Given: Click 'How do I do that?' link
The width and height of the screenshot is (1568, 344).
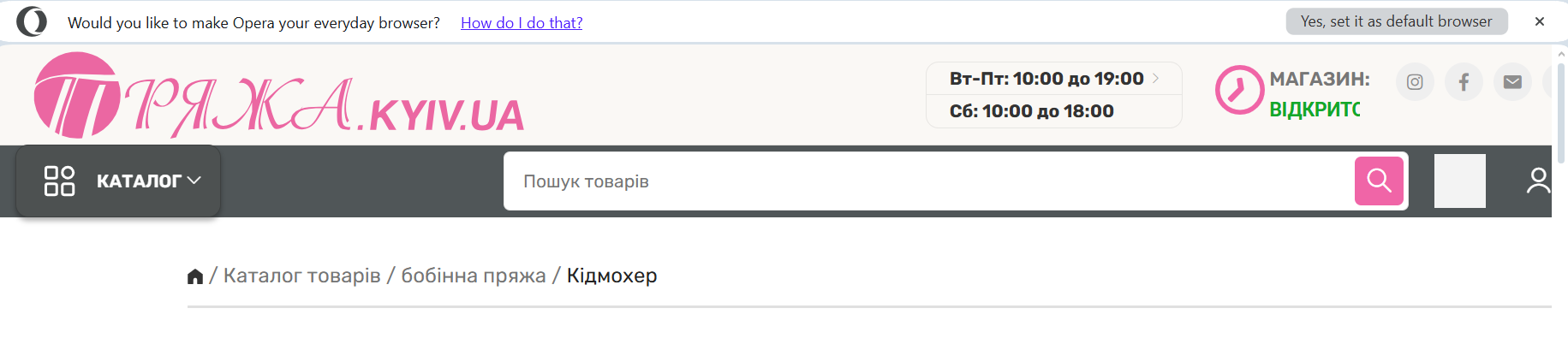Looking at the screenshot, I should pos(522,23).
